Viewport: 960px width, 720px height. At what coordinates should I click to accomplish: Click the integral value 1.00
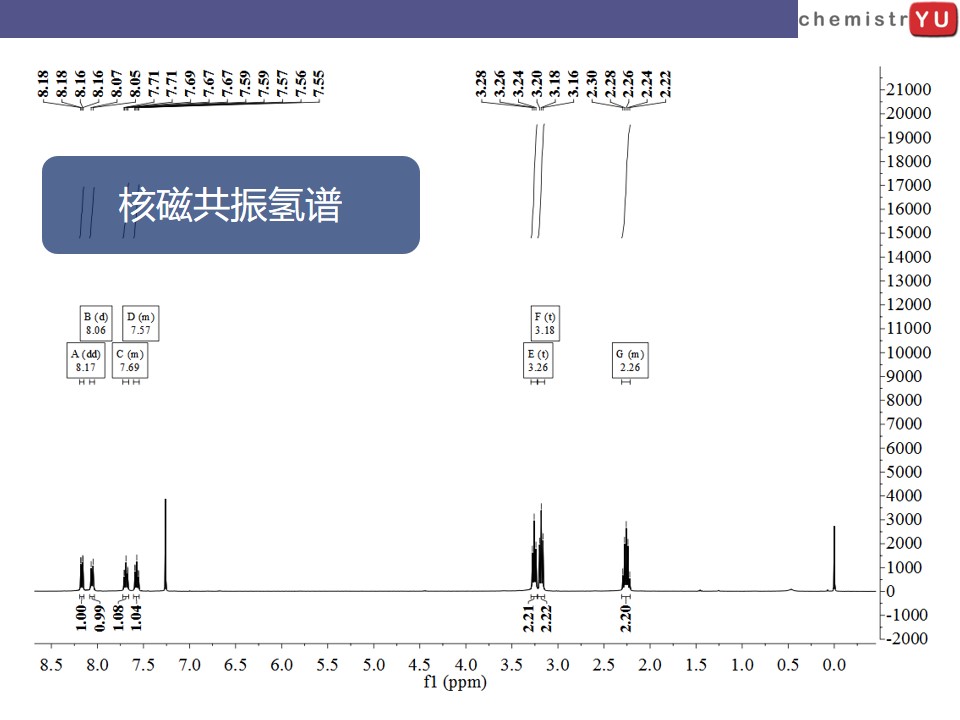[81, 617]
